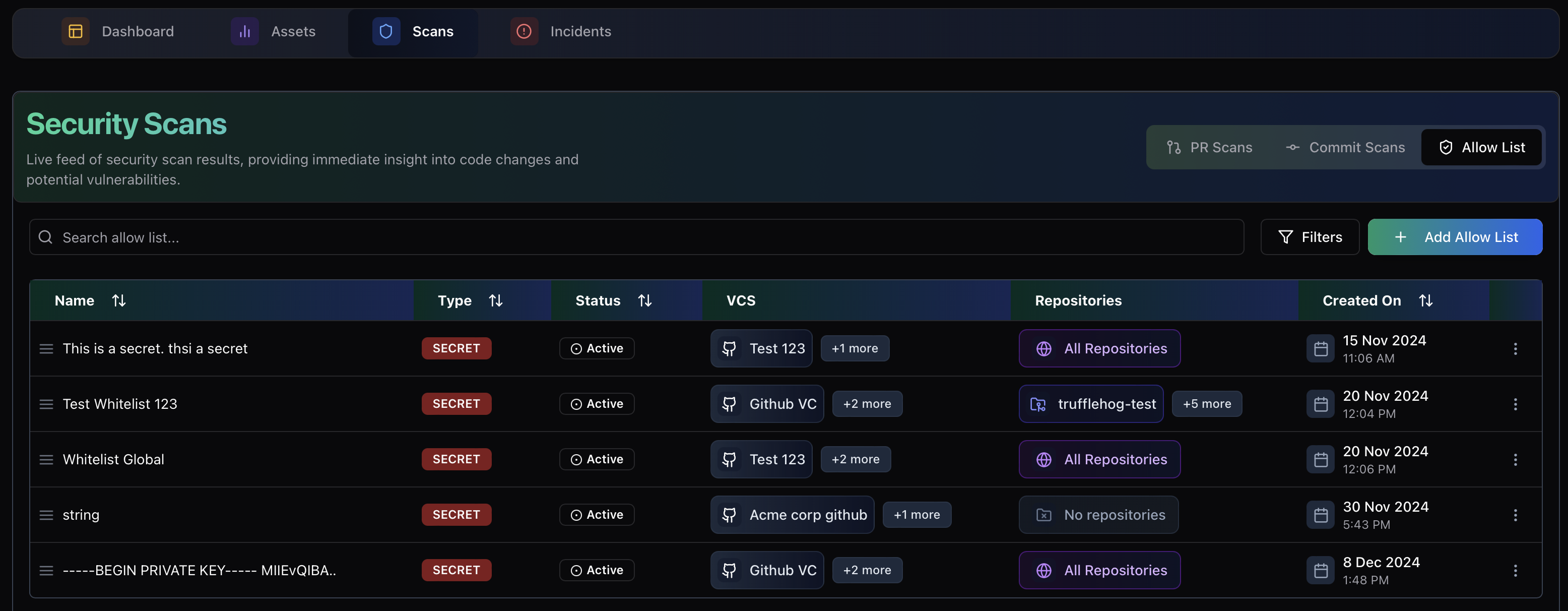
Task: Switch to the PR Scans tab
Action: pyautogui.click(x=1209, y=147)
